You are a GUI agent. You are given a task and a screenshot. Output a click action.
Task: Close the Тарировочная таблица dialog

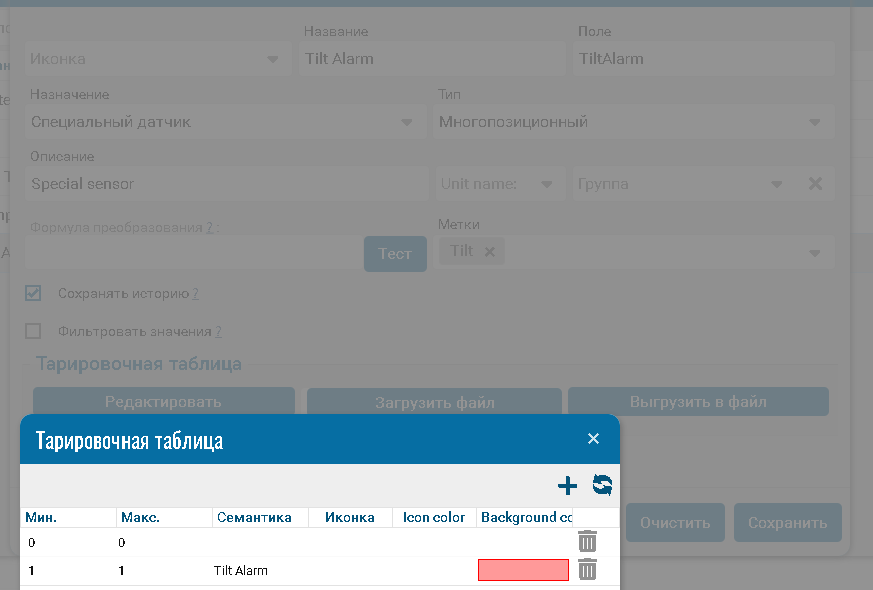tap(593, 439)
